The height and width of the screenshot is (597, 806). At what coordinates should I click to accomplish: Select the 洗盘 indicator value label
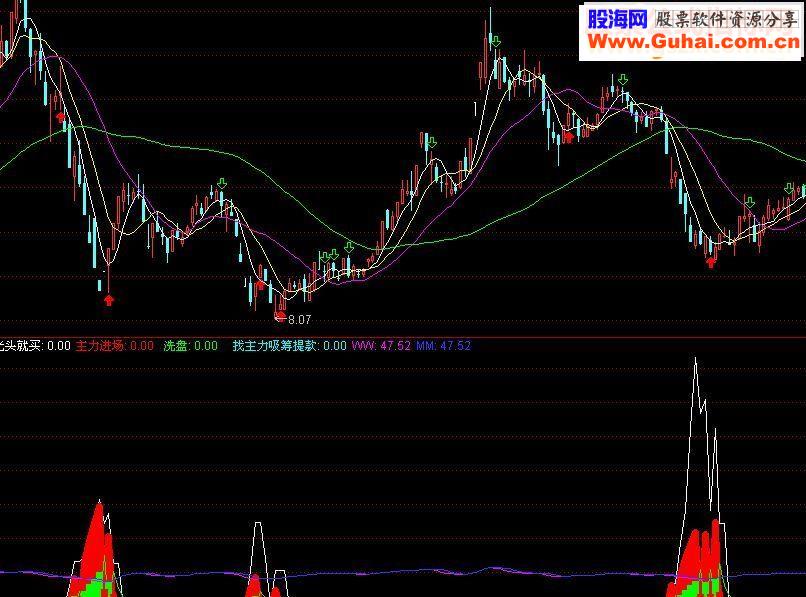(190, 346)
